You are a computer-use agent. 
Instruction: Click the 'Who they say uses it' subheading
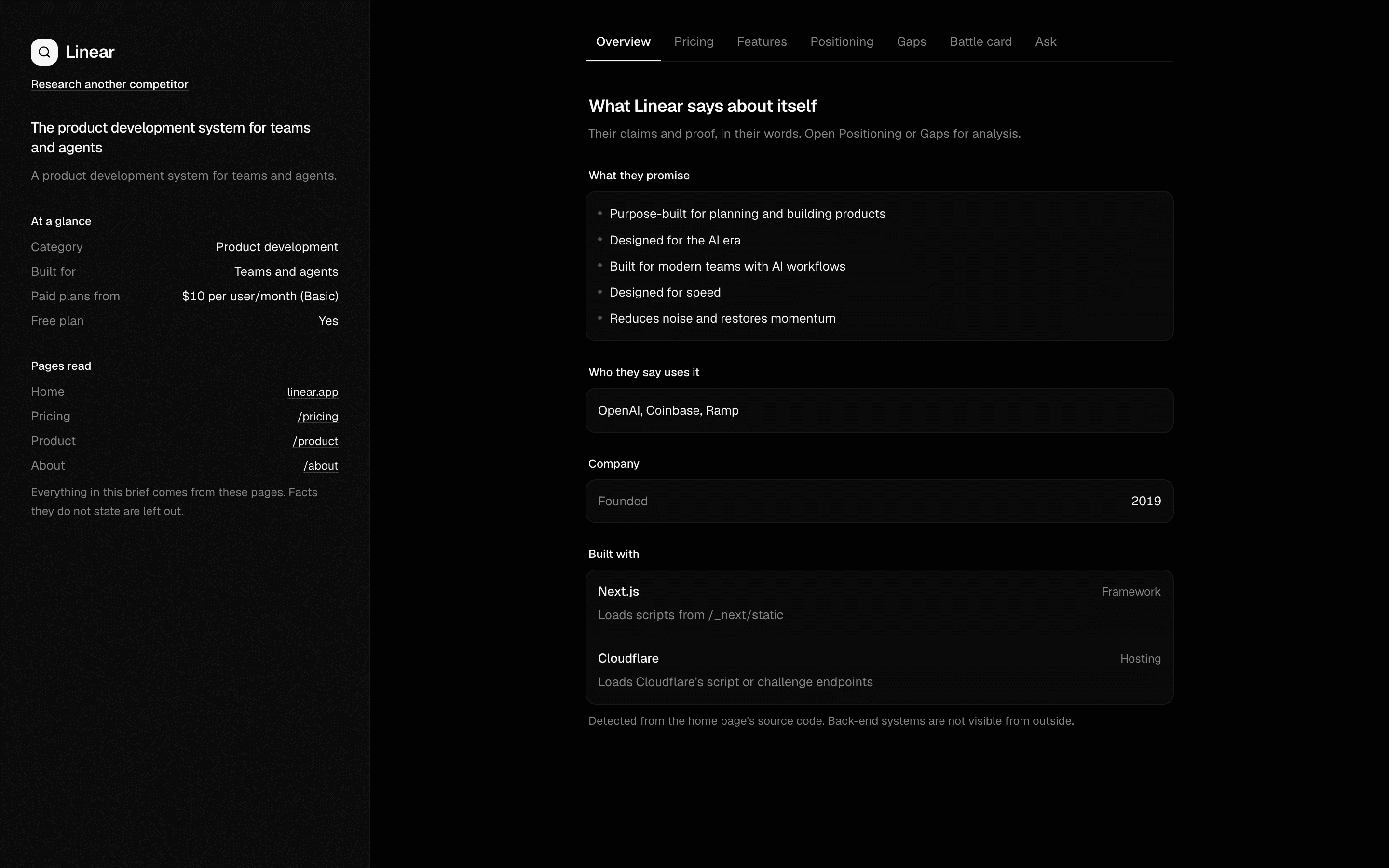coord(643,373)
